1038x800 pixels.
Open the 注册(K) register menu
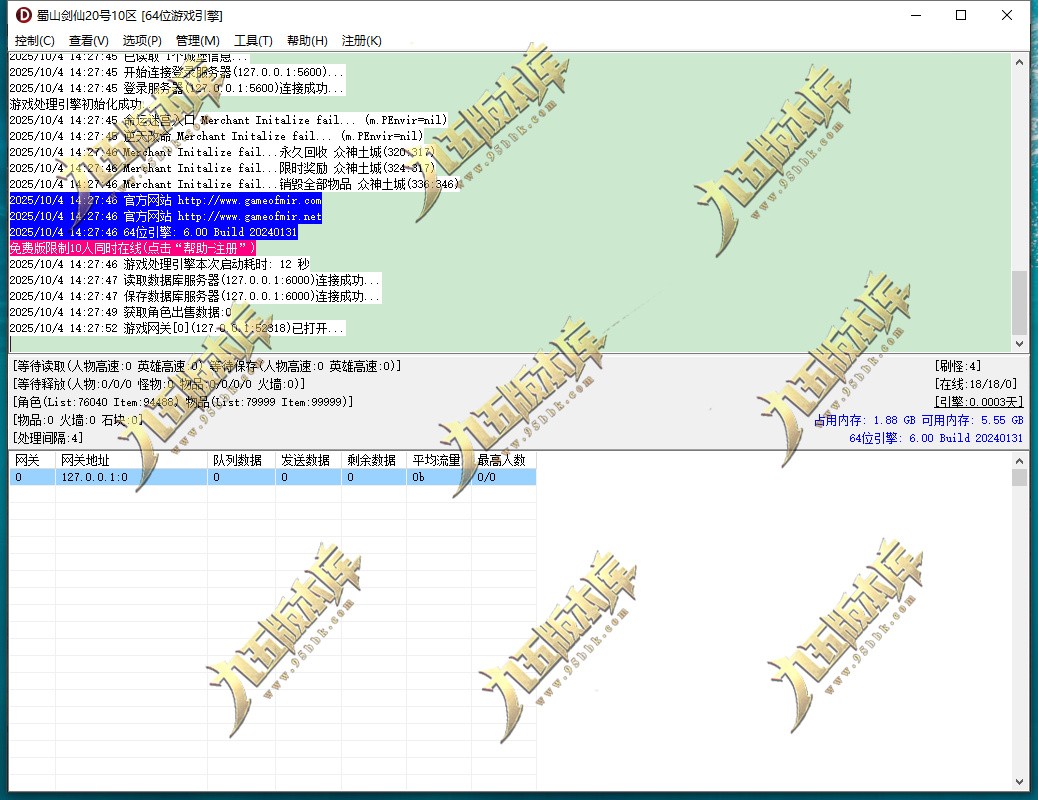click(x=361, y=41)
